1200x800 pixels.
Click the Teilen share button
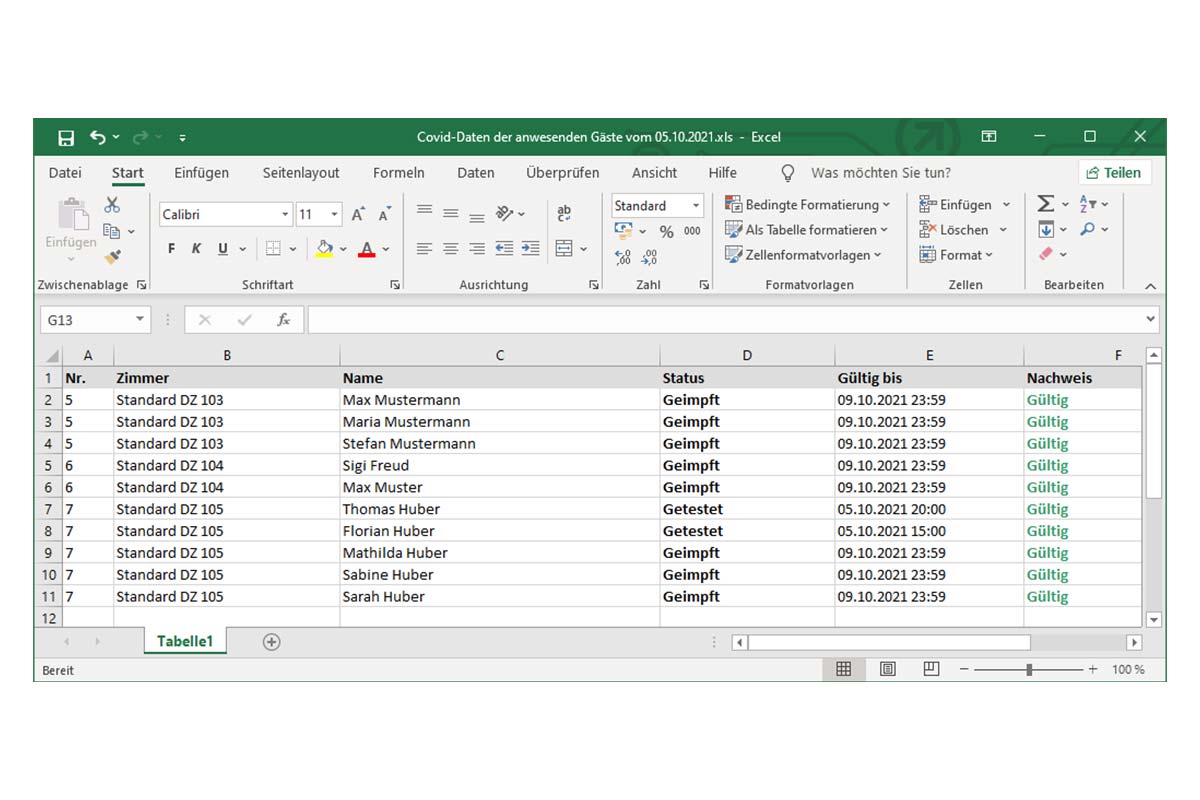pos(1113,173)
